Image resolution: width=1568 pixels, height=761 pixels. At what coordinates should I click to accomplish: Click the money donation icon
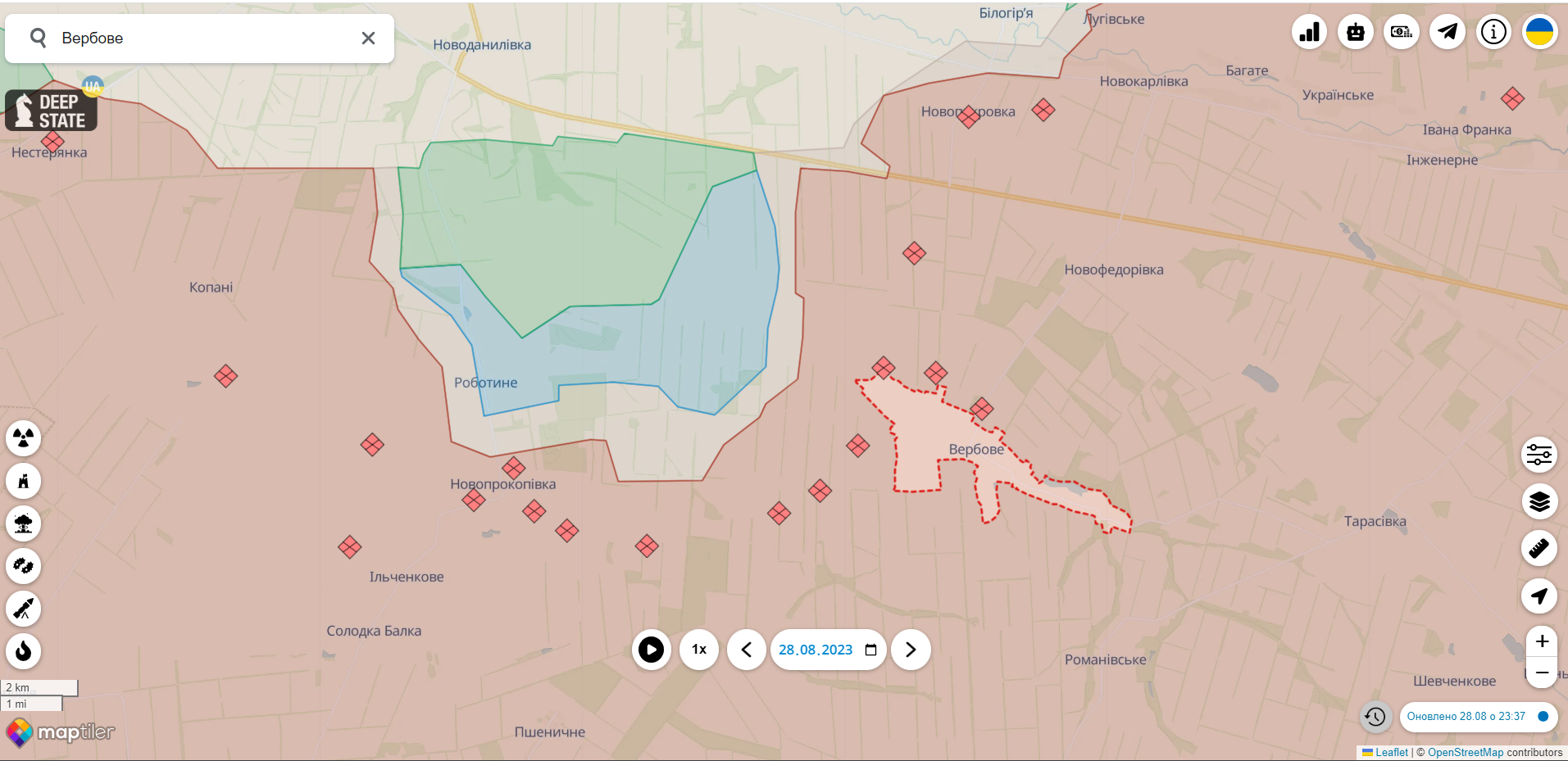point(1402,32)
